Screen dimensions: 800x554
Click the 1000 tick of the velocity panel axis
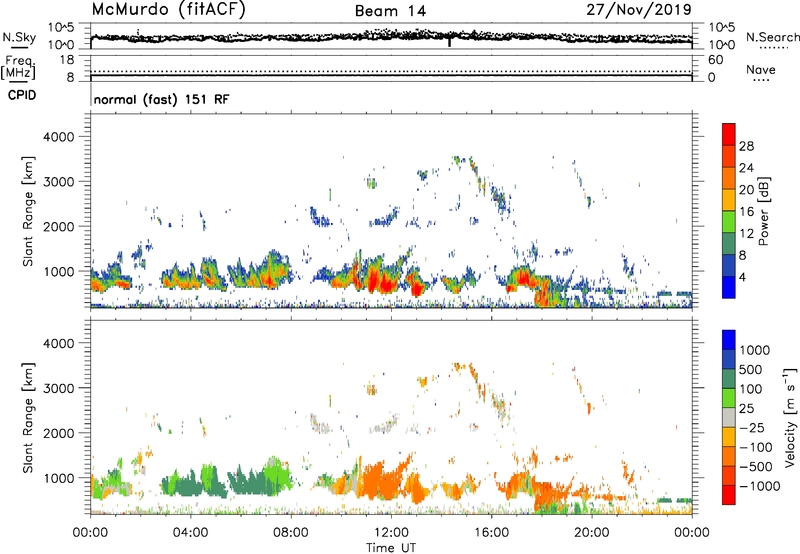(x=59, y=478)
